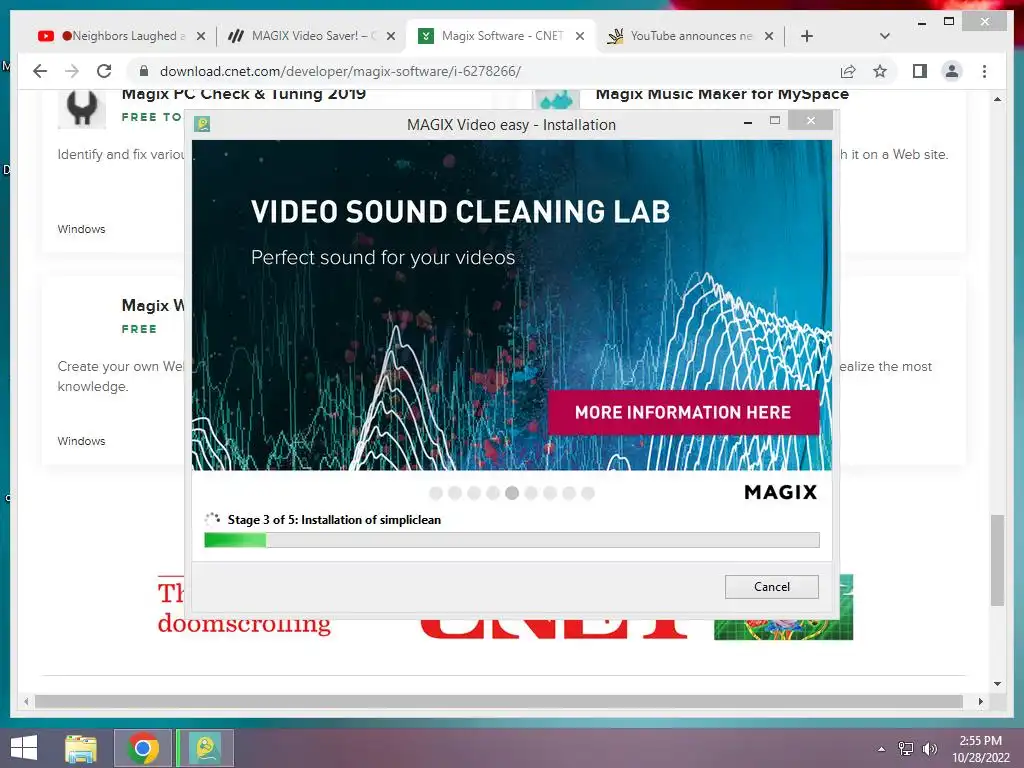1024x768 pixels.
Task: Close the YouTube announces tab
Action: [x=769, y=36]
